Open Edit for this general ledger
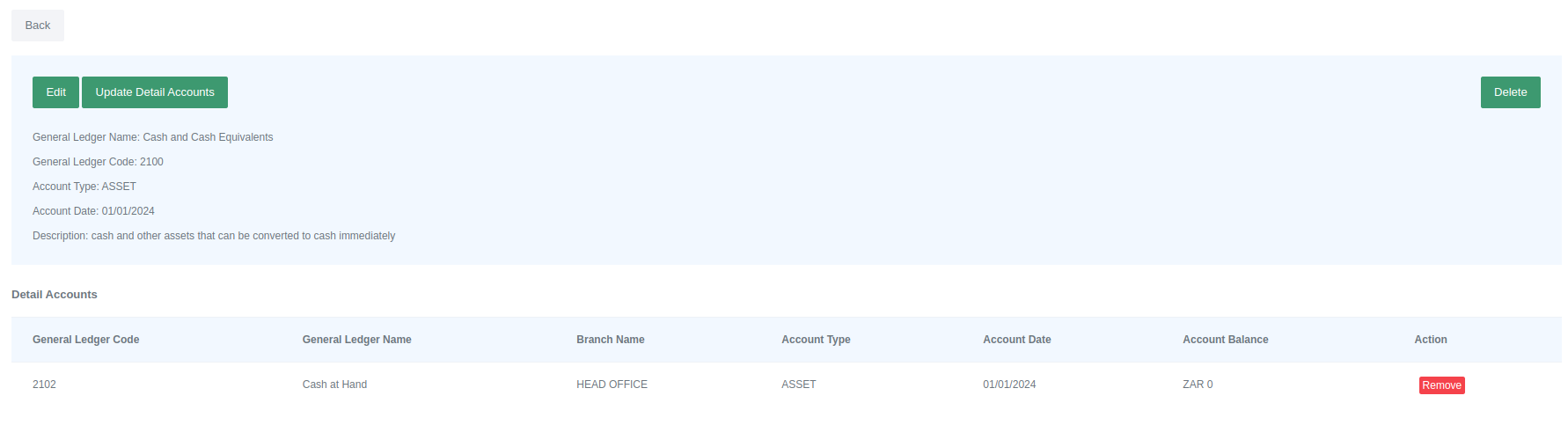Image resolution: width=1568 pixels, height=425 pixels. point(55,92)
